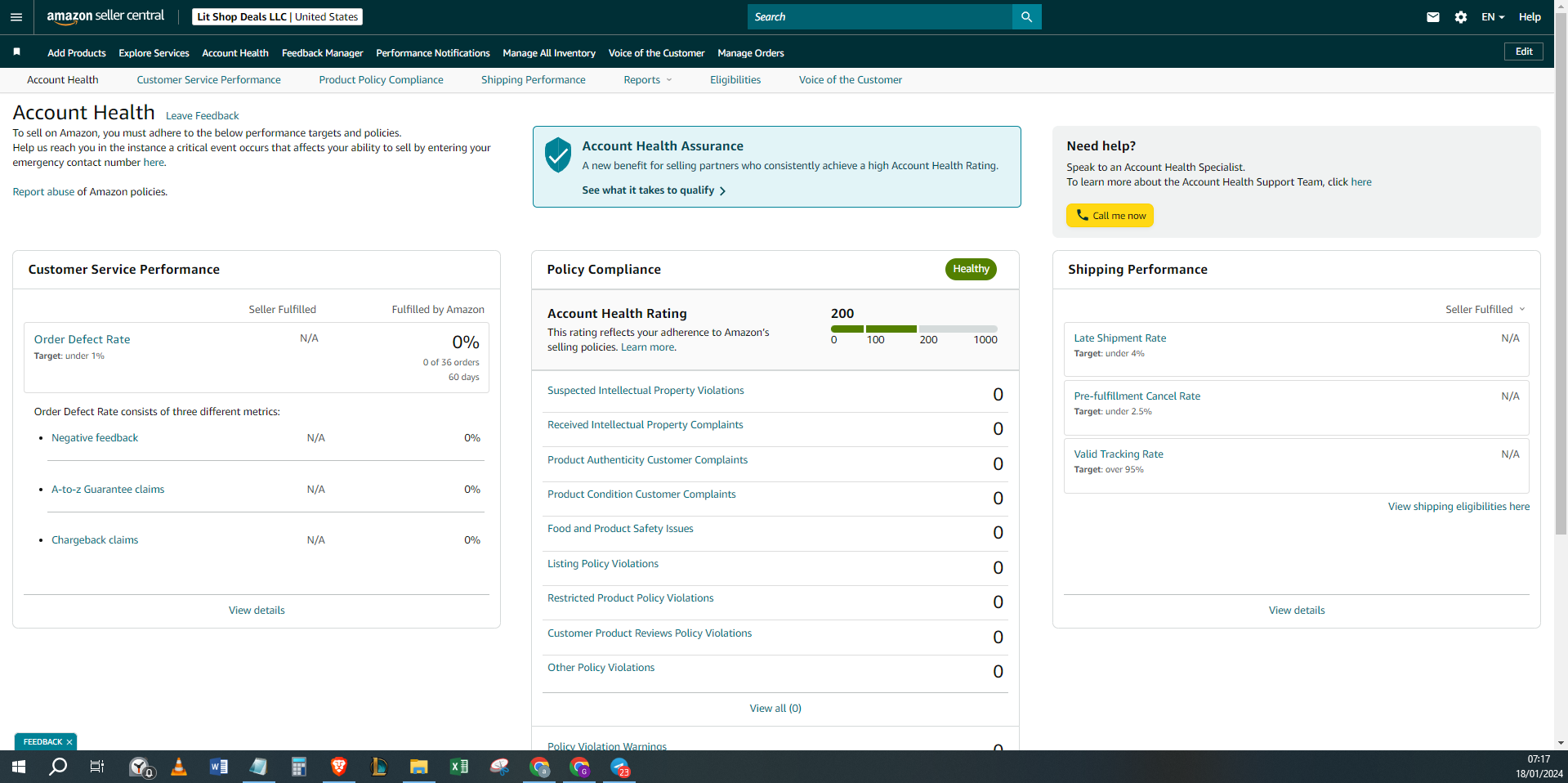Click Add Products in the favorites bar
Viewport: 1568px width, 783px height.
tap(77, 53)
